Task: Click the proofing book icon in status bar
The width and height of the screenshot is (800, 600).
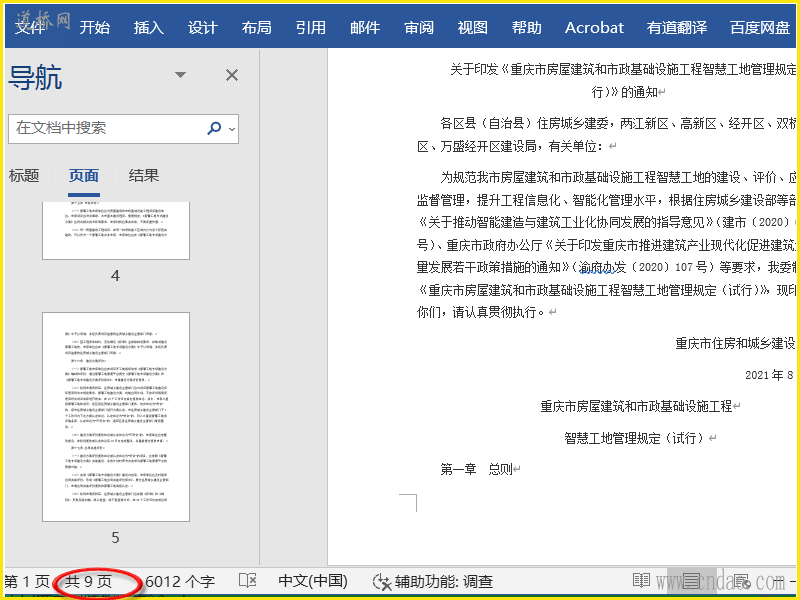Action: tap(247, 581)
